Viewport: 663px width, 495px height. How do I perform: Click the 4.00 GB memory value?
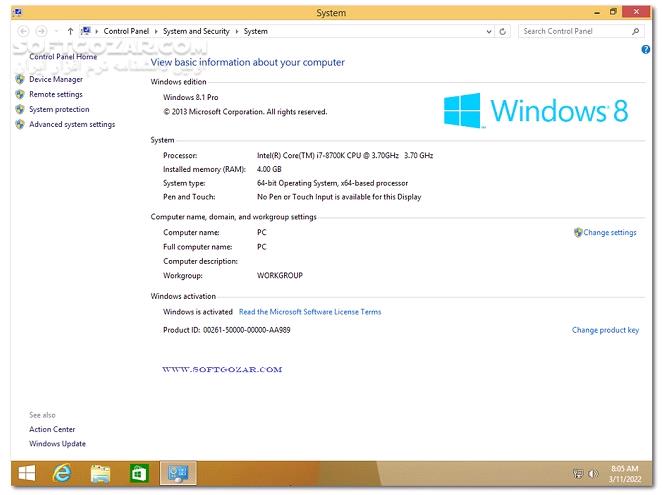coord(269,169)
